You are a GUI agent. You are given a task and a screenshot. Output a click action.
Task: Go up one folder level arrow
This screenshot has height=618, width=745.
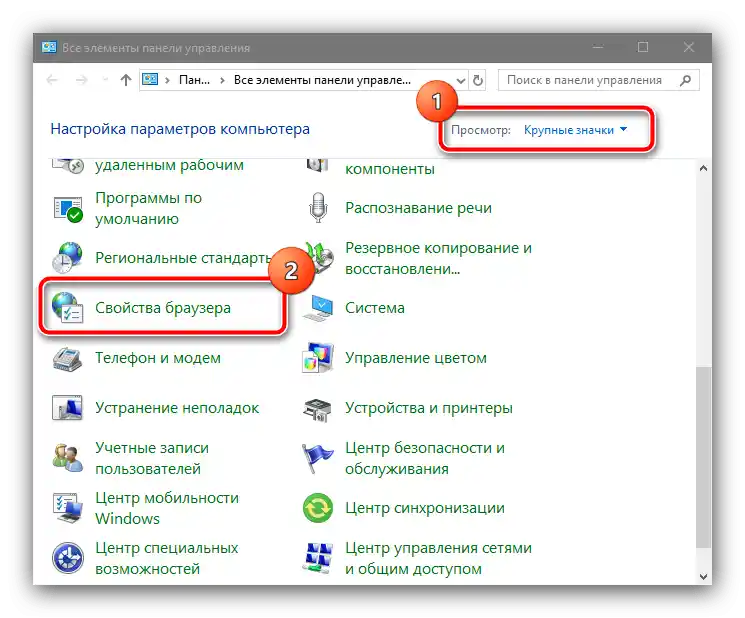point(125,80)
